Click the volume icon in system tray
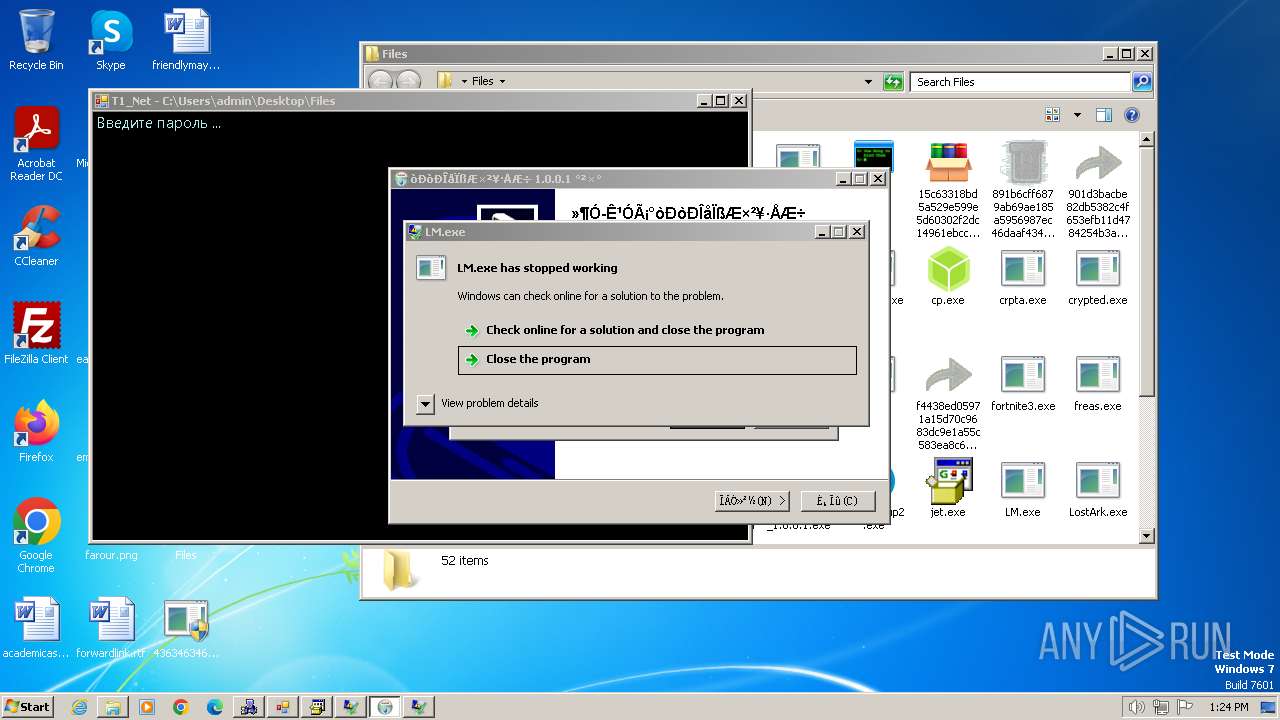The width and height of the screenshot is (1280, 720). click(x=1136, y=707)
